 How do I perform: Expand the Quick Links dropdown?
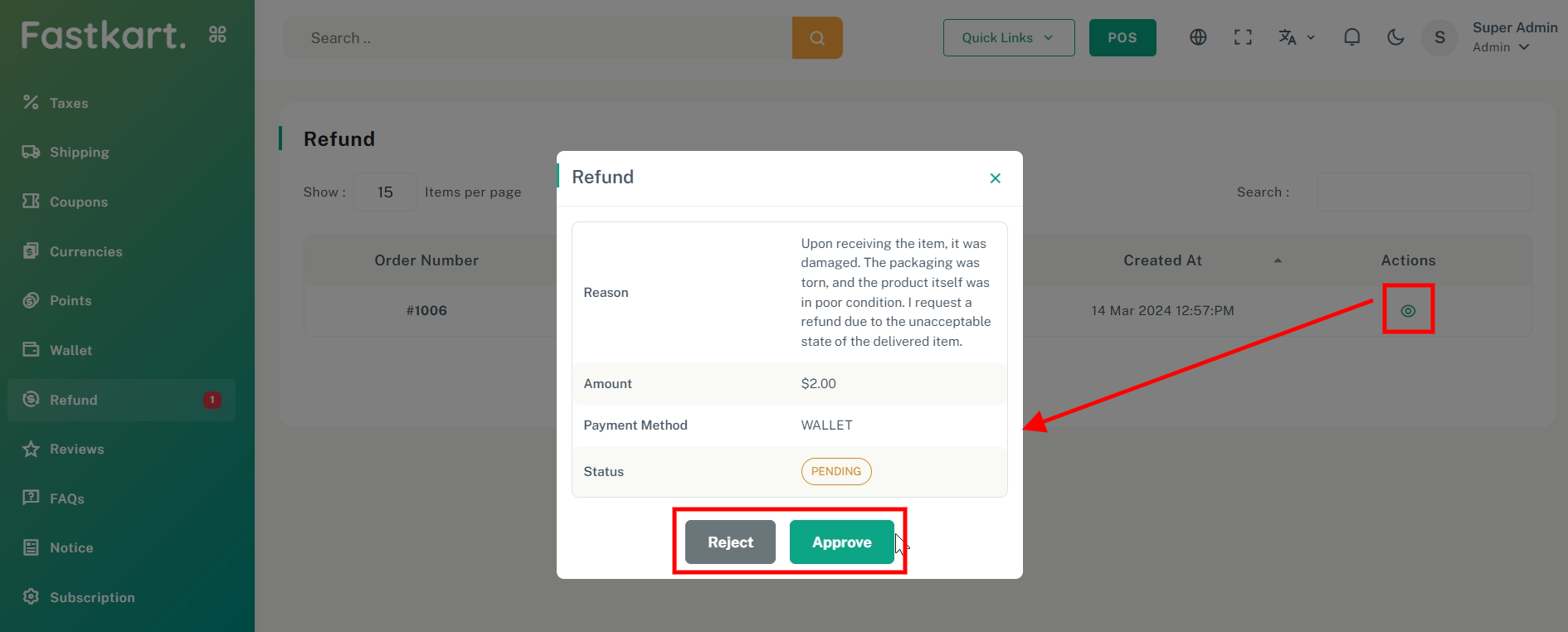[x=1008, y=38]
